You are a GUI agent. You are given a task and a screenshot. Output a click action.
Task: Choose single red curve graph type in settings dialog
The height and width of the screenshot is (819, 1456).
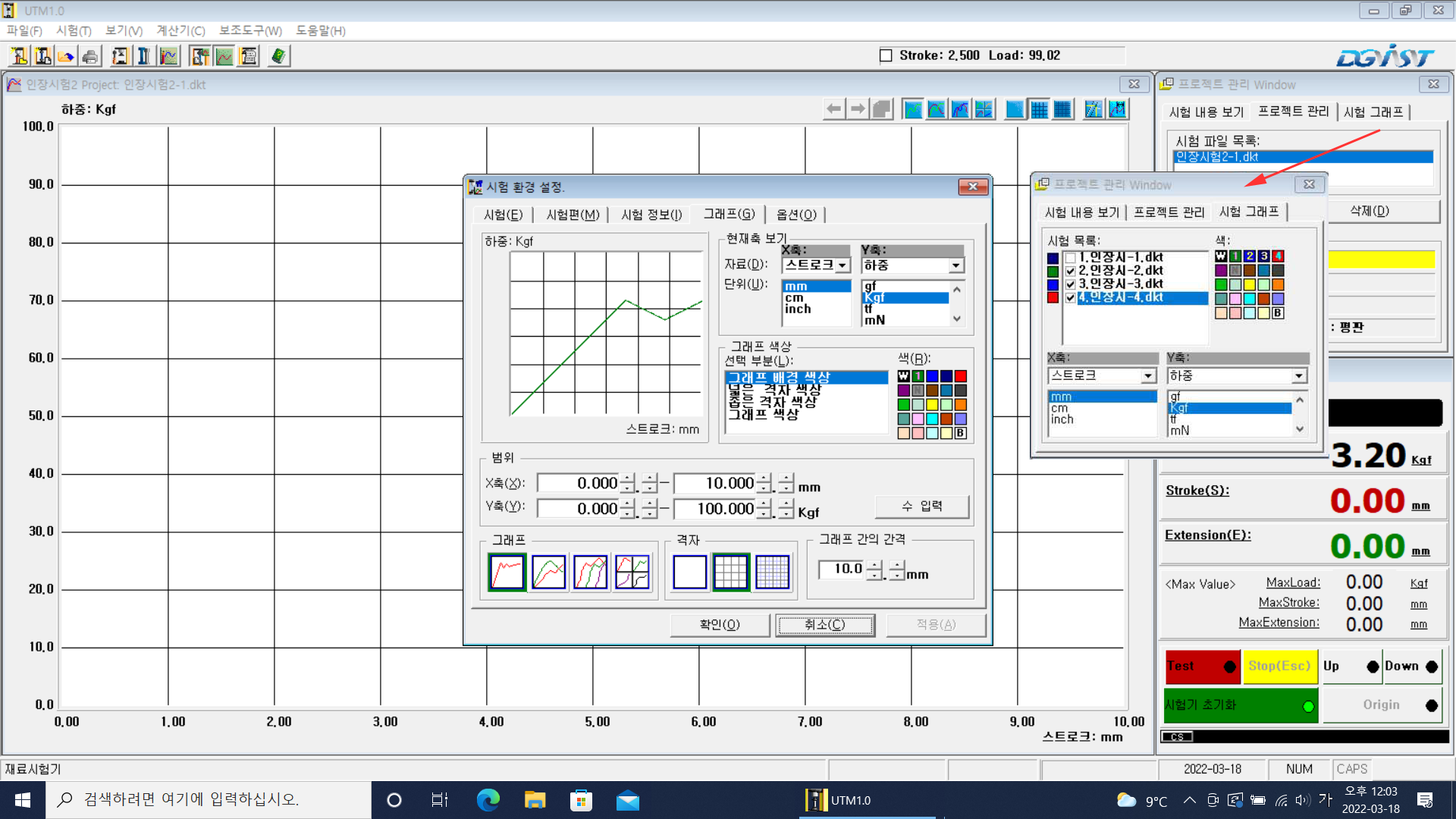507,572
